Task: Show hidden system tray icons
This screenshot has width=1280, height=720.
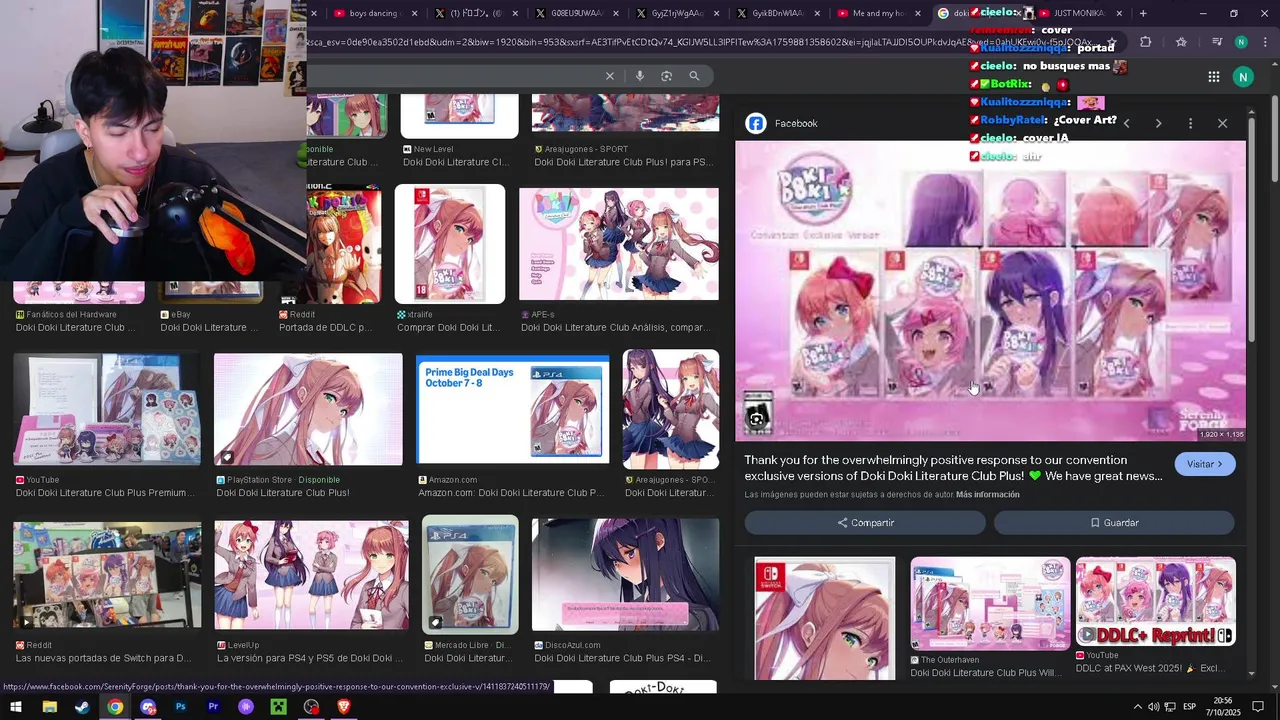Action: (x=1137, y=707)
